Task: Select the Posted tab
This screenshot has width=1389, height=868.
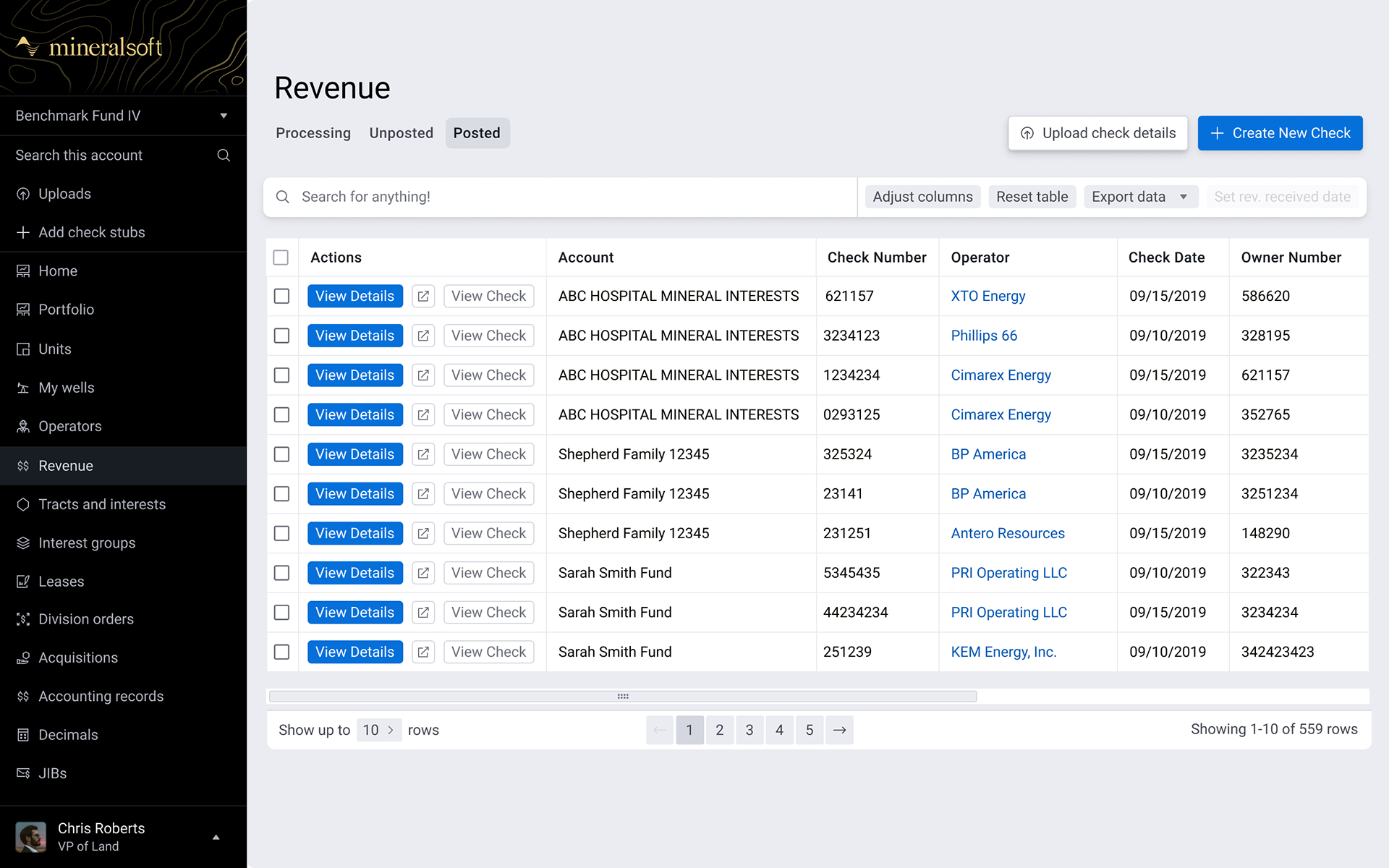Action: tap(477, 133)
